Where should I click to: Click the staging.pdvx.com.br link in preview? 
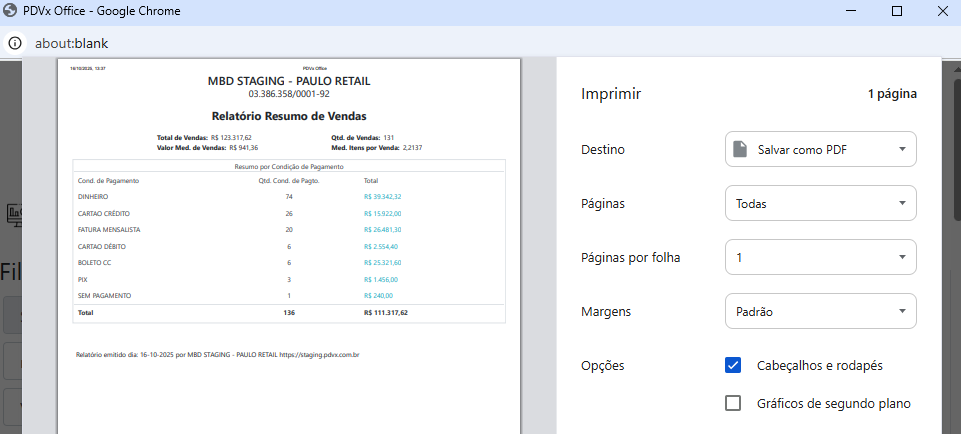[x=319, y=354]
